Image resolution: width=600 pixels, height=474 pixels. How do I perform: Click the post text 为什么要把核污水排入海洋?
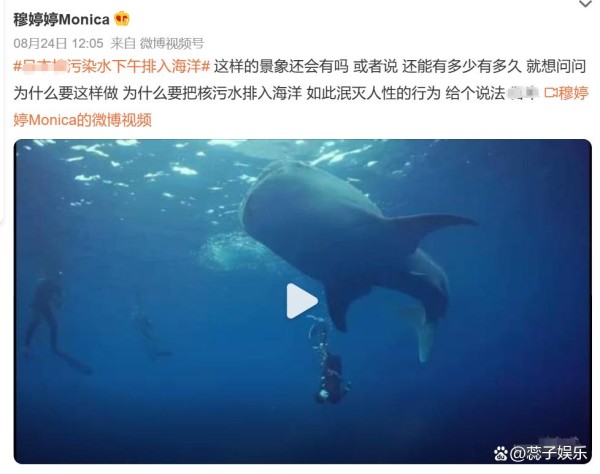[212, 93]
